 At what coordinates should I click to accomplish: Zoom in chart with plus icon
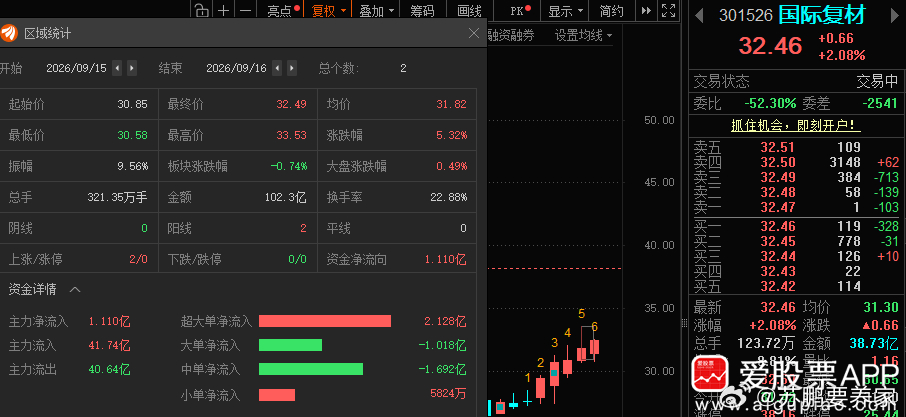point(224,10)
